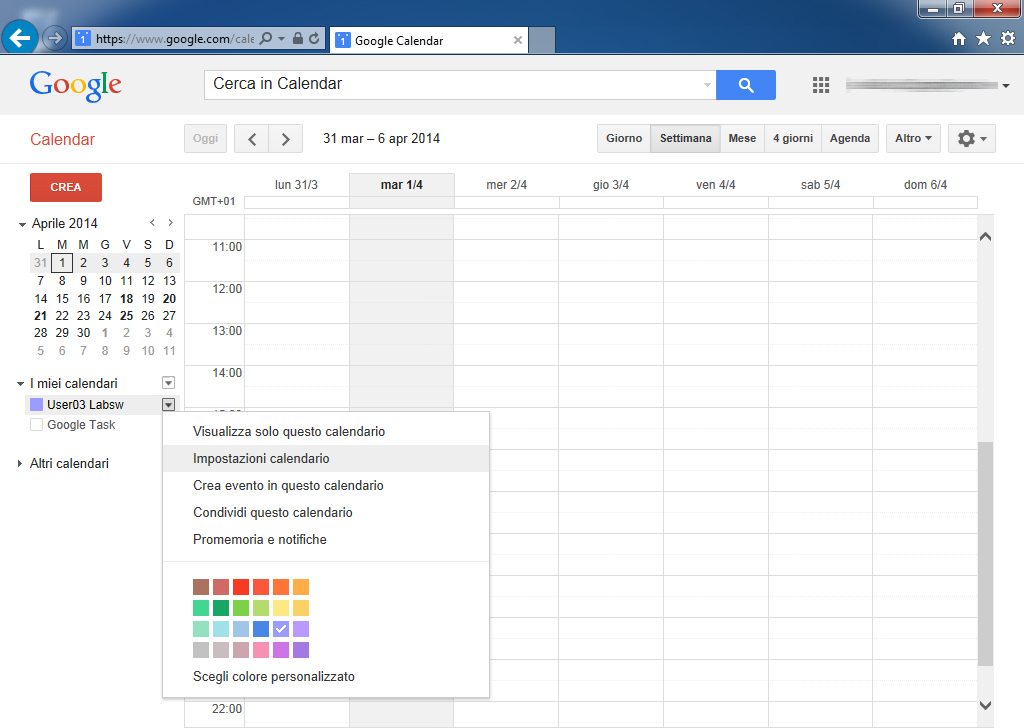The image size is (1024, 728).
Task: Open the Altro dropdown
Action: pos(913,138)
